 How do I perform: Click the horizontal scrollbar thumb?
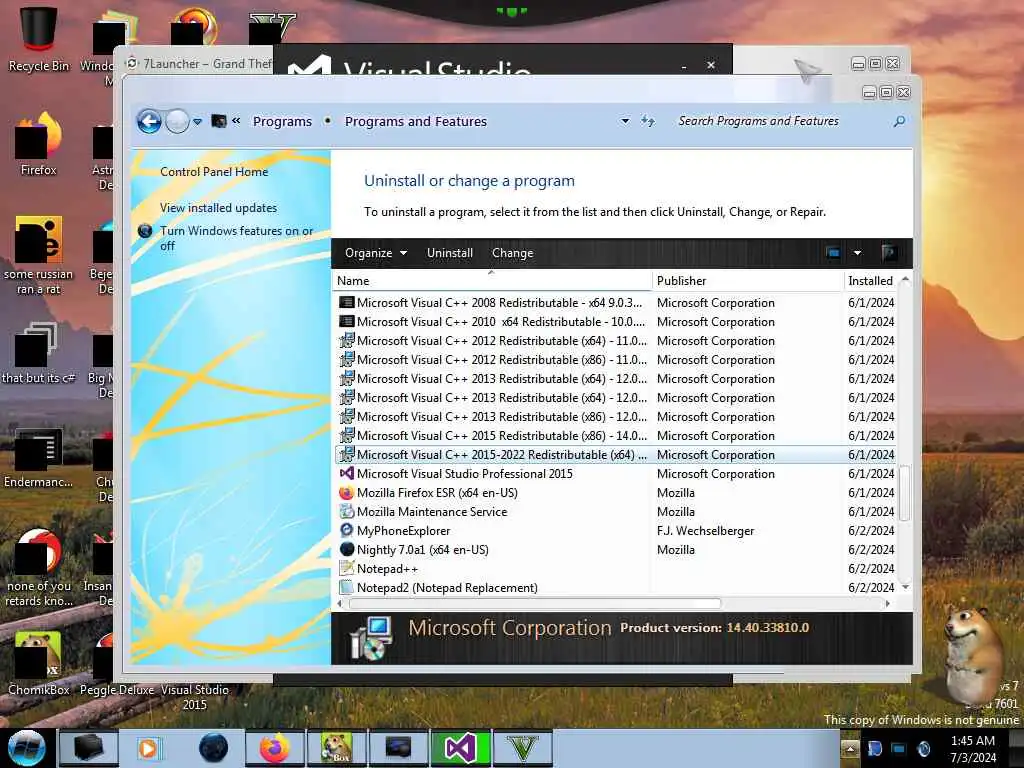coord(535,603)
